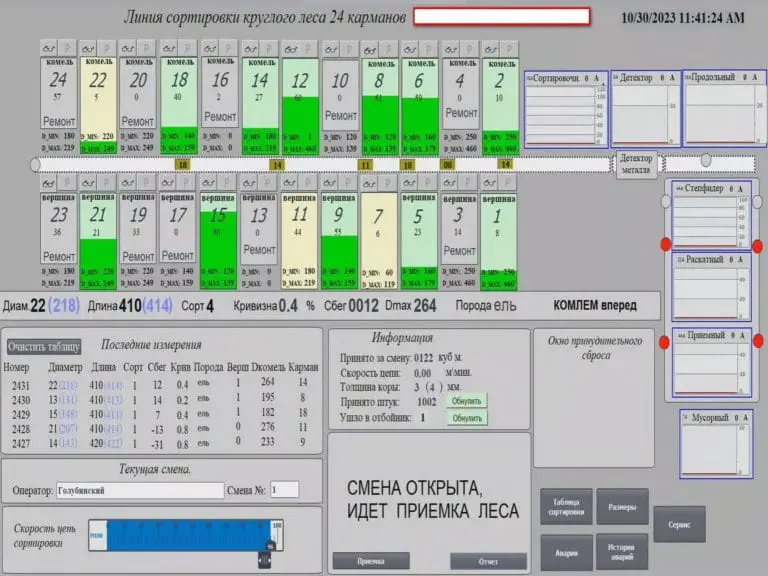The width and height of the screenshot is (768, 576).
Task: Click the glasses icon above pocket 4
Action: pos(451,49)
